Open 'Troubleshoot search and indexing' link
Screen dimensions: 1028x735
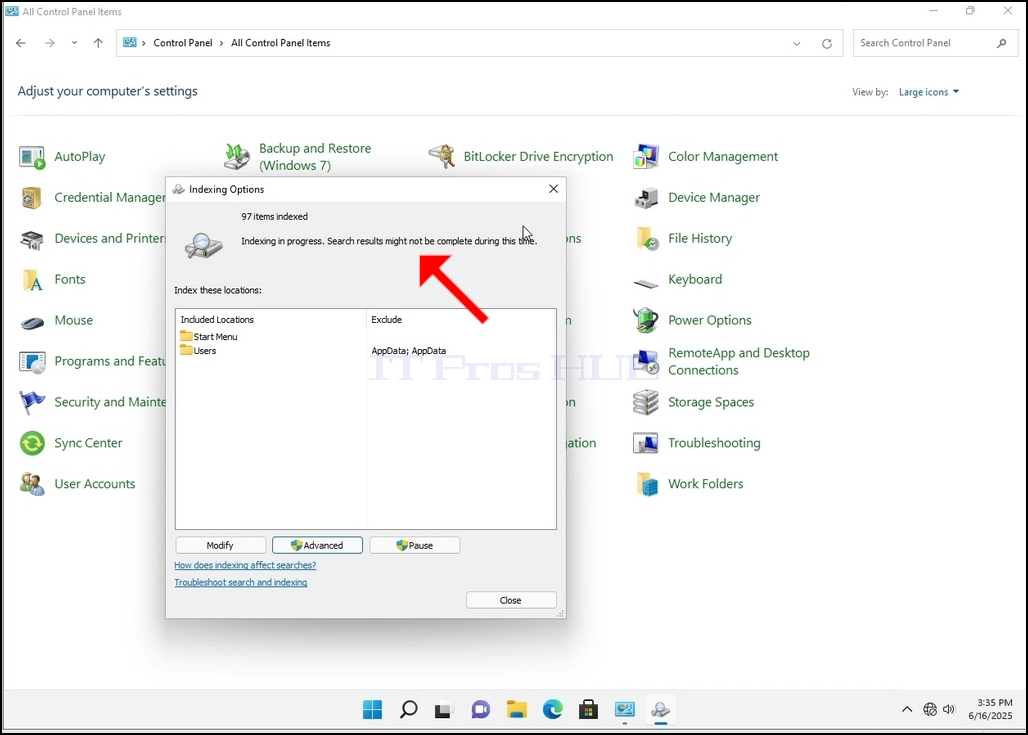point(241,582)
